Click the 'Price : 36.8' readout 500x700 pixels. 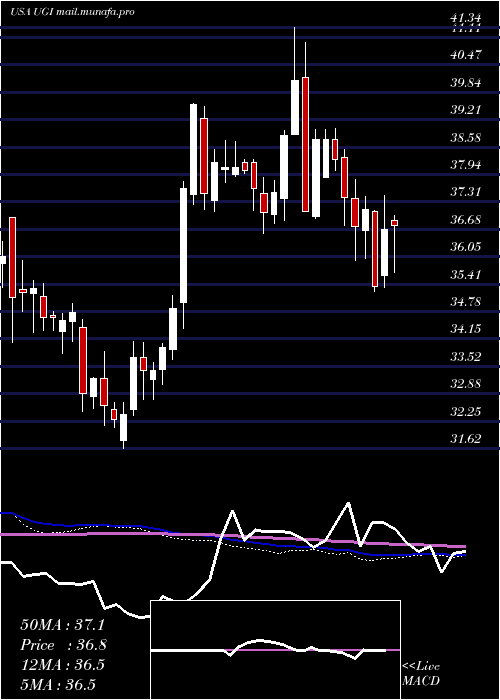[62, 645]
